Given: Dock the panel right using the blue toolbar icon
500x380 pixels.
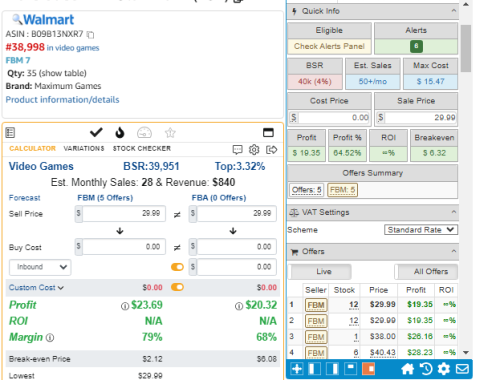Looking at the screenshot, I should click(332, 369).
